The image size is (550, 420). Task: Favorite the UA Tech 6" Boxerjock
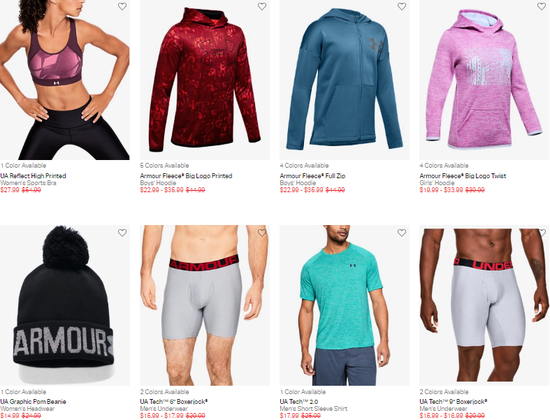262,233
